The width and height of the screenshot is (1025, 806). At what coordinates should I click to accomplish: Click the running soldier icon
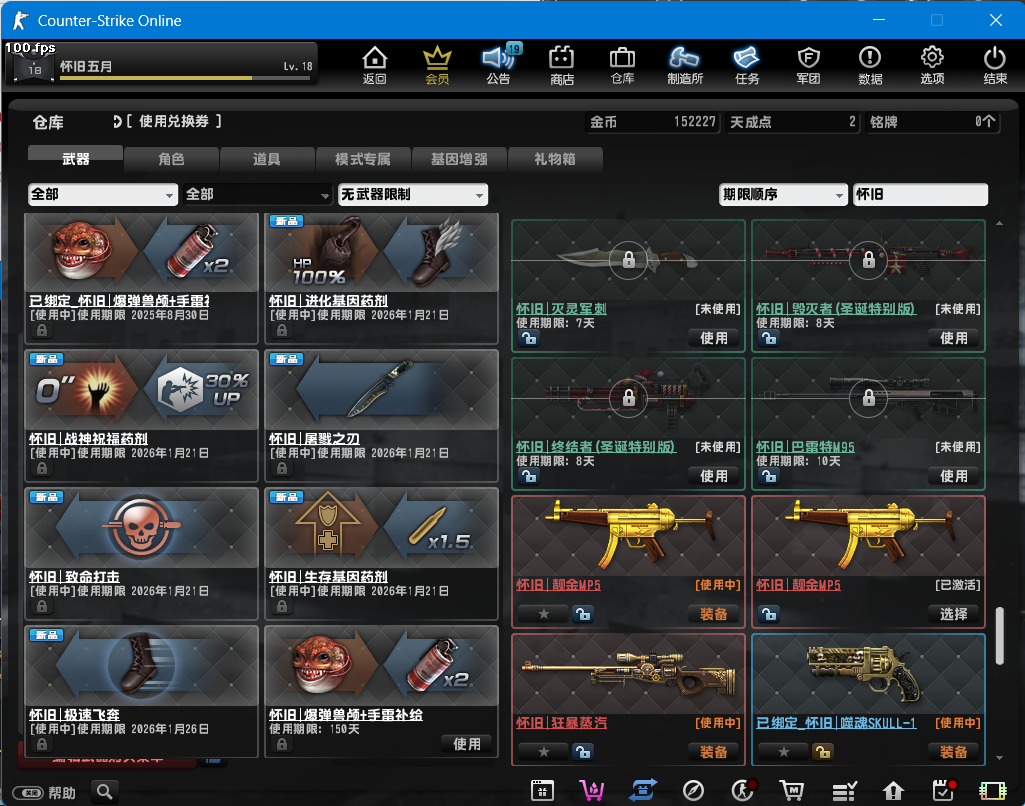coord(743,790)
